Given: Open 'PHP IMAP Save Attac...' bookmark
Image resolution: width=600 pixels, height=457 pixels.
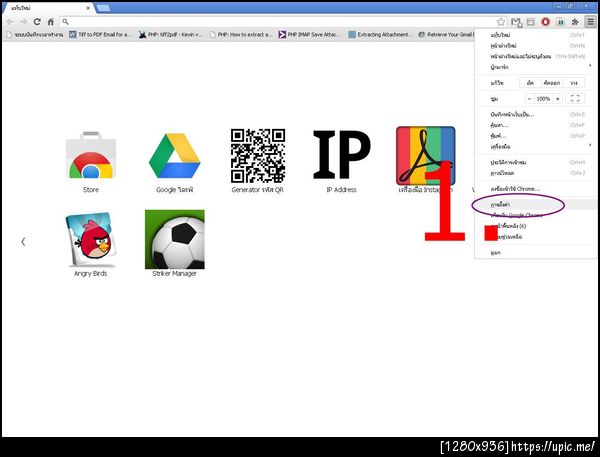Looking at the screenshot, I should pyautogui.click(x=309, y=34).
